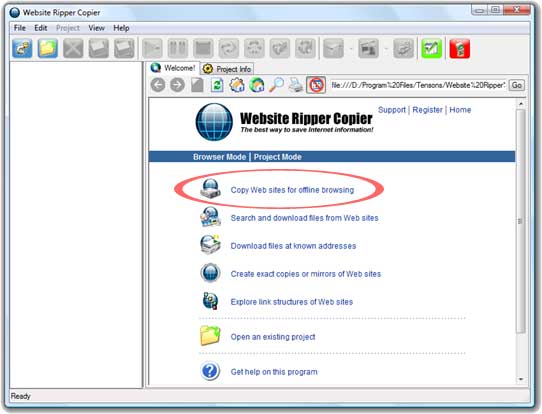Click the browser forward arrow
This screenshot has width=542, height=414.
[x=177, y=85]
